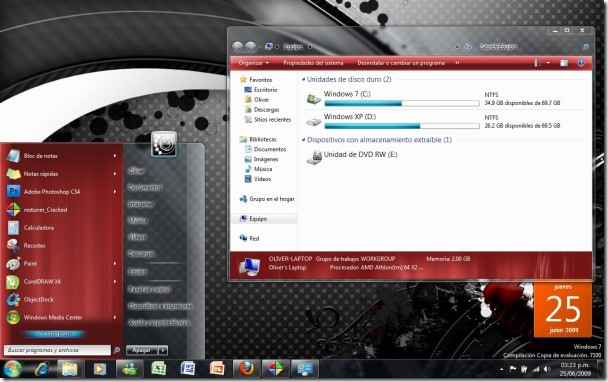The width and height of the screenshot is (608, 382).
Task: Click Windows XP (D:) capacity bar
Action: point(402,126)
